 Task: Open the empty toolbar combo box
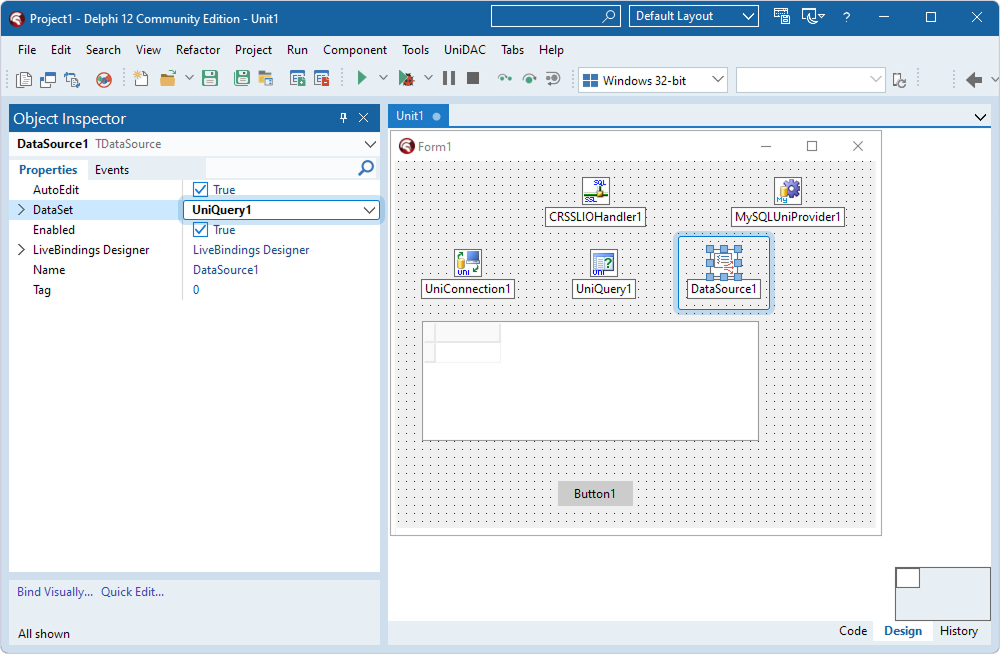(x=810, y=80)
